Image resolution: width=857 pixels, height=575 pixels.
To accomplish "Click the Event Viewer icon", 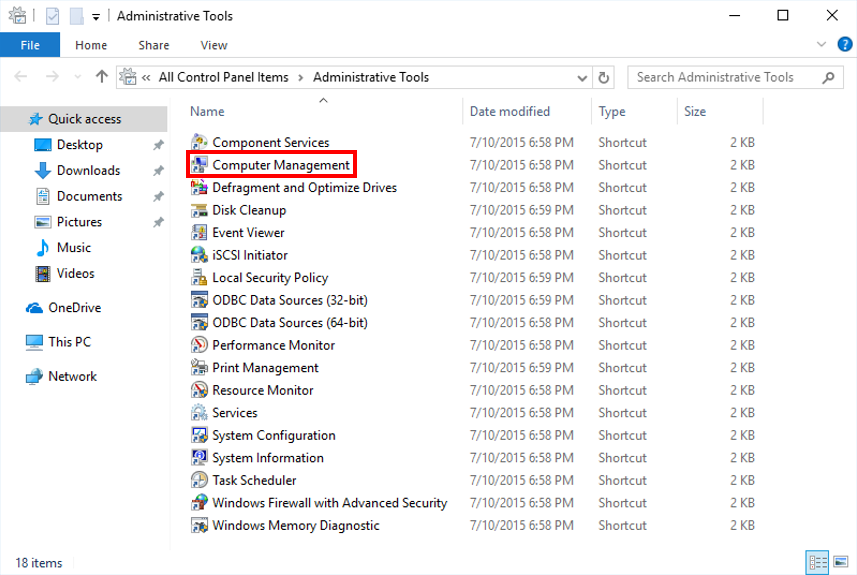I will click(x=199, y=232).
